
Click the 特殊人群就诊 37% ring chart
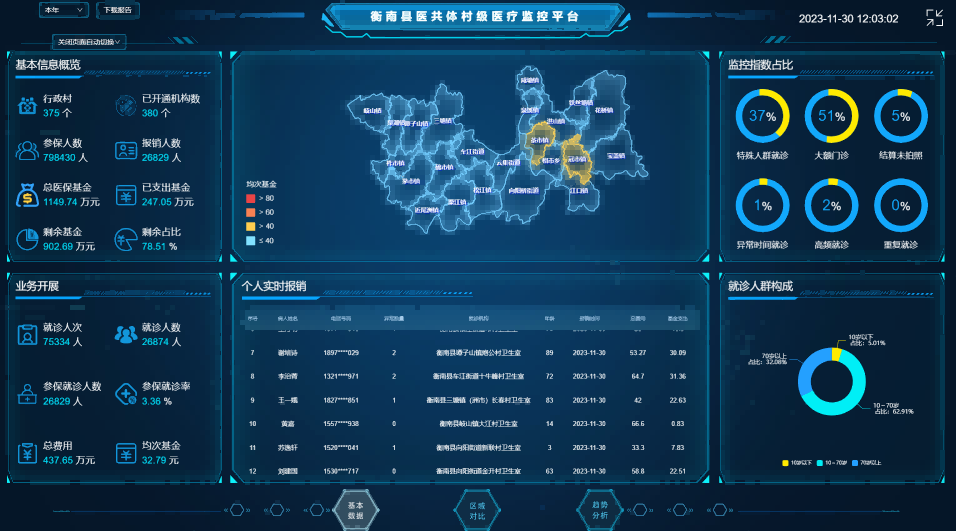point(762,116)
